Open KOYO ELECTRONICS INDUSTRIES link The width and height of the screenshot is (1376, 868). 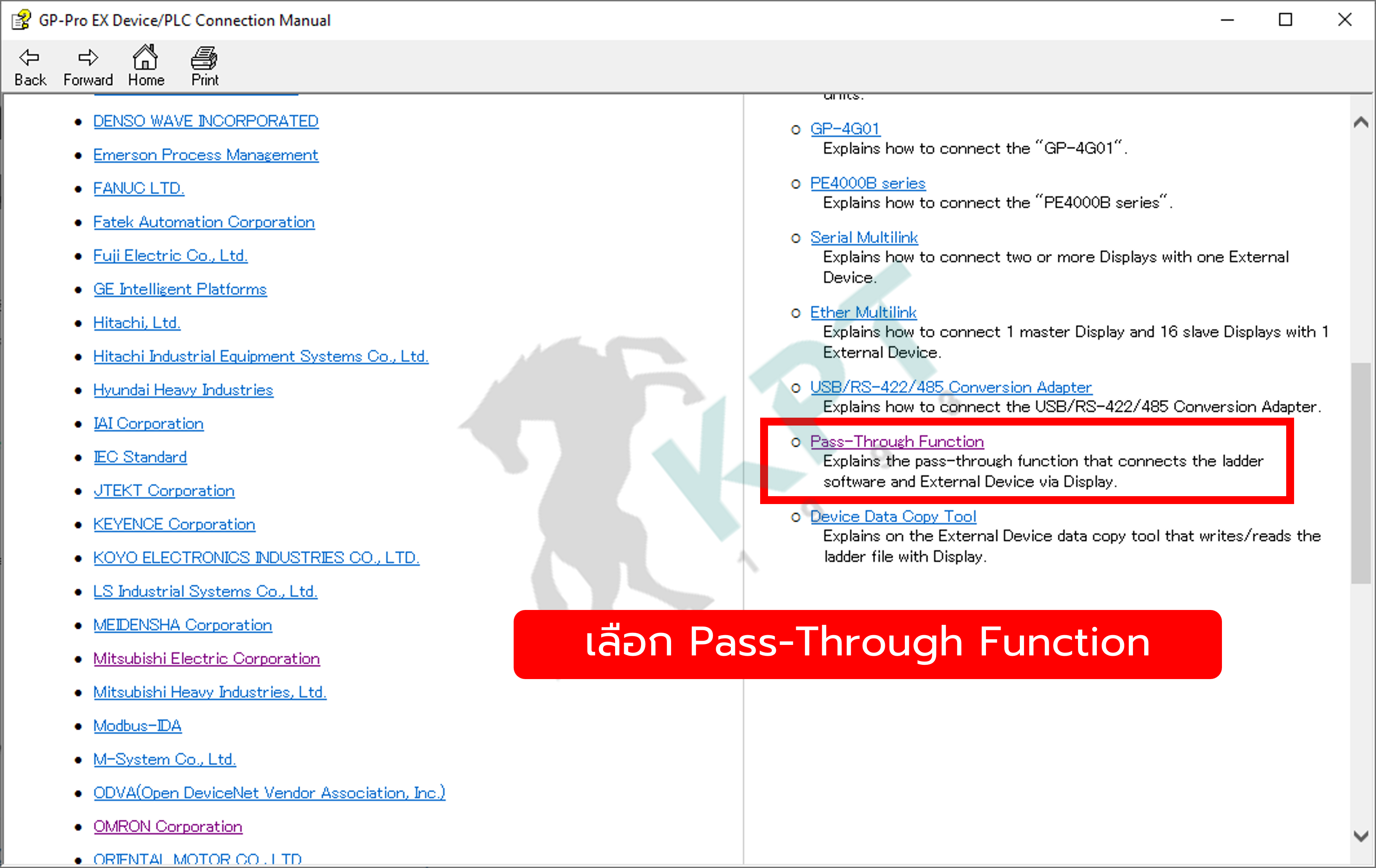tap(256, 557)
